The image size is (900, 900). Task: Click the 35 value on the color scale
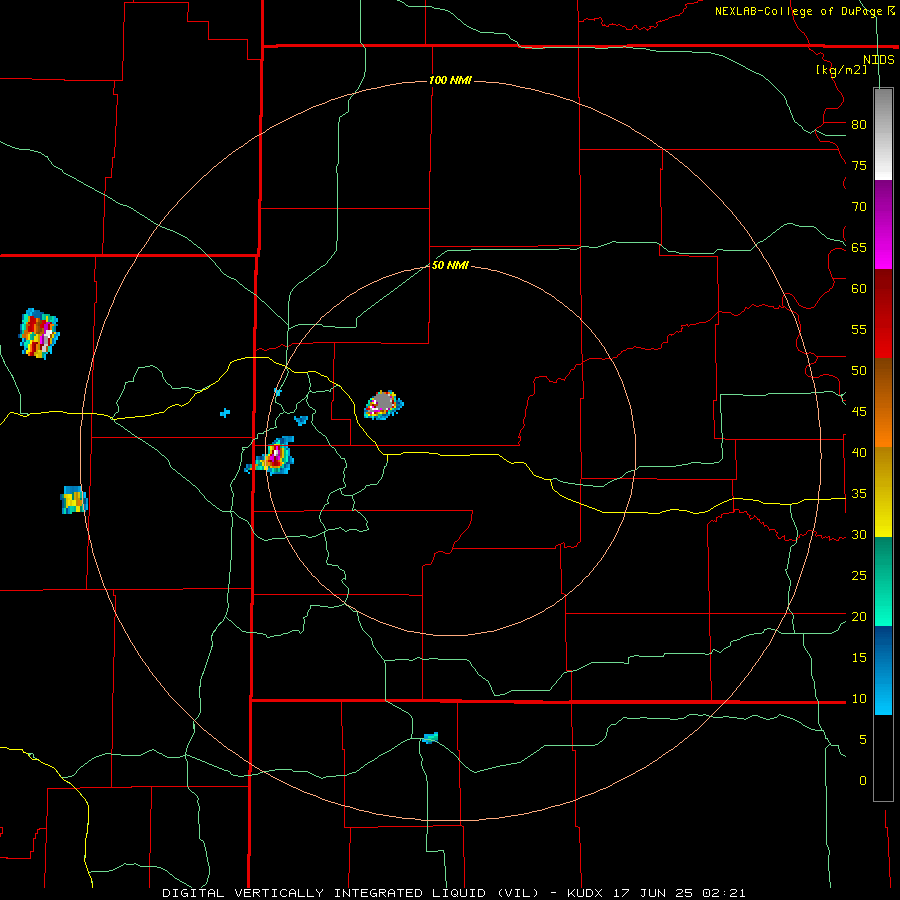point(859,494)
